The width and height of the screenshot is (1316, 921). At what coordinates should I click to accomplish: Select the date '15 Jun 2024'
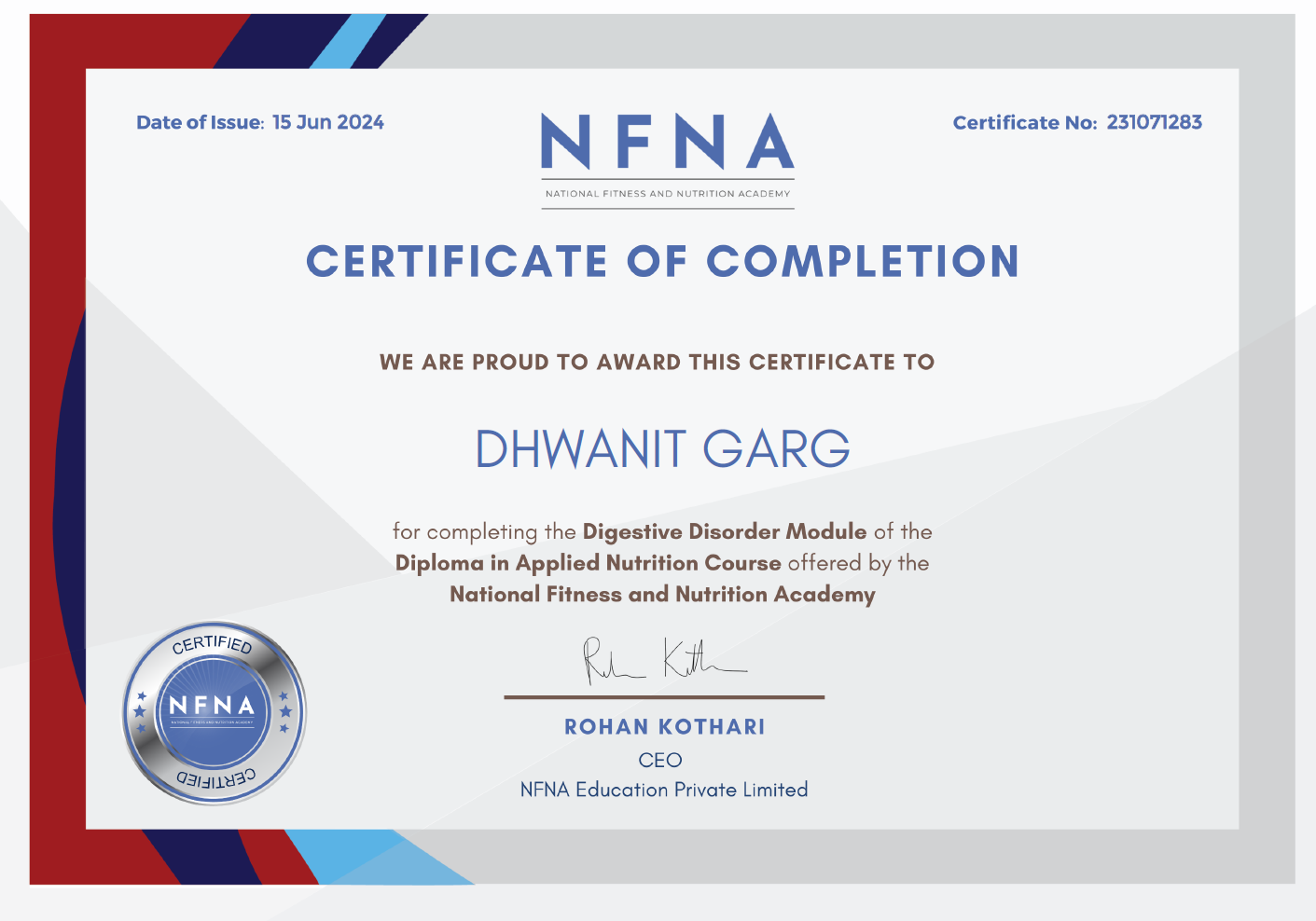tap(328, 122)
